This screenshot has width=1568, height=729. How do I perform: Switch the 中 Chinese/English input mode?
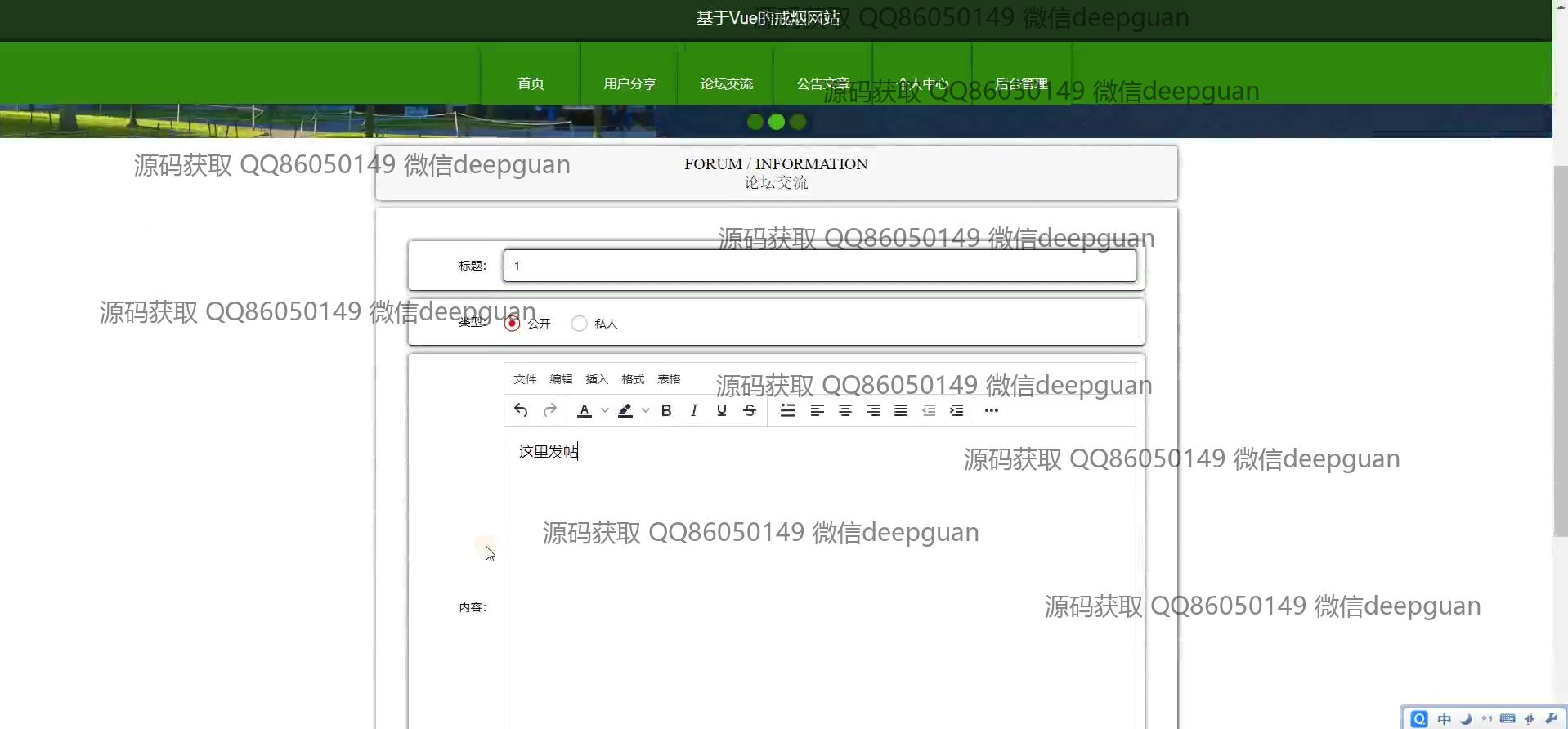(x=1445, y=719)
